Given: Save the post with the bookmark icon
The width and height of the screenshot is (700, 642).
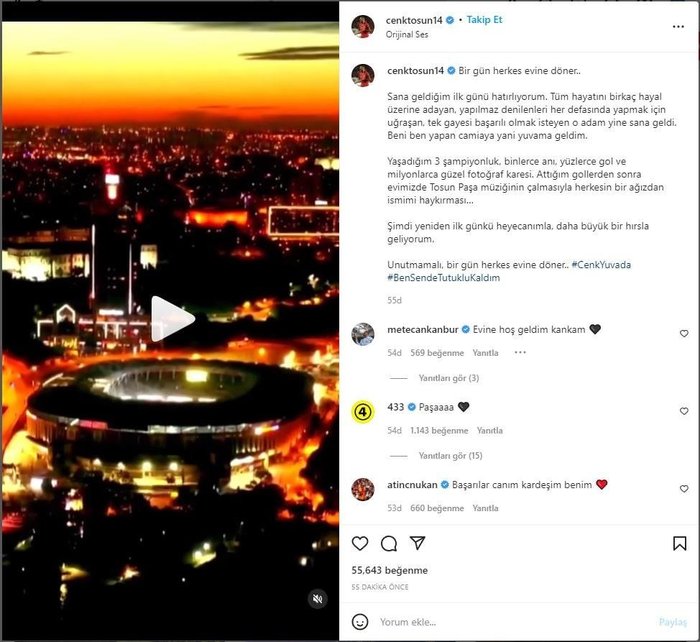Looking at the screenshot, I should [x=679, y=543].
